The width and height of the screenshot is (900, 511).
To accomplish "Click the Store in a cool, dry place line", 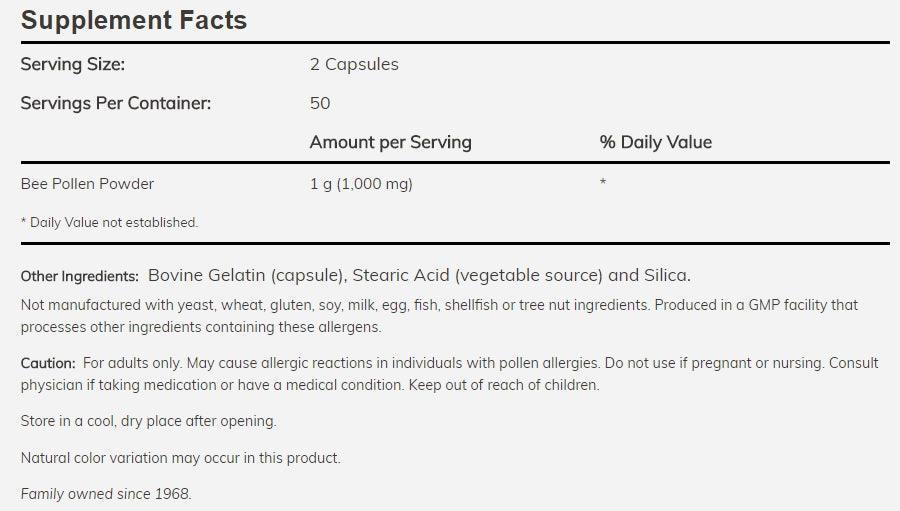I will (x=148, y=421).
